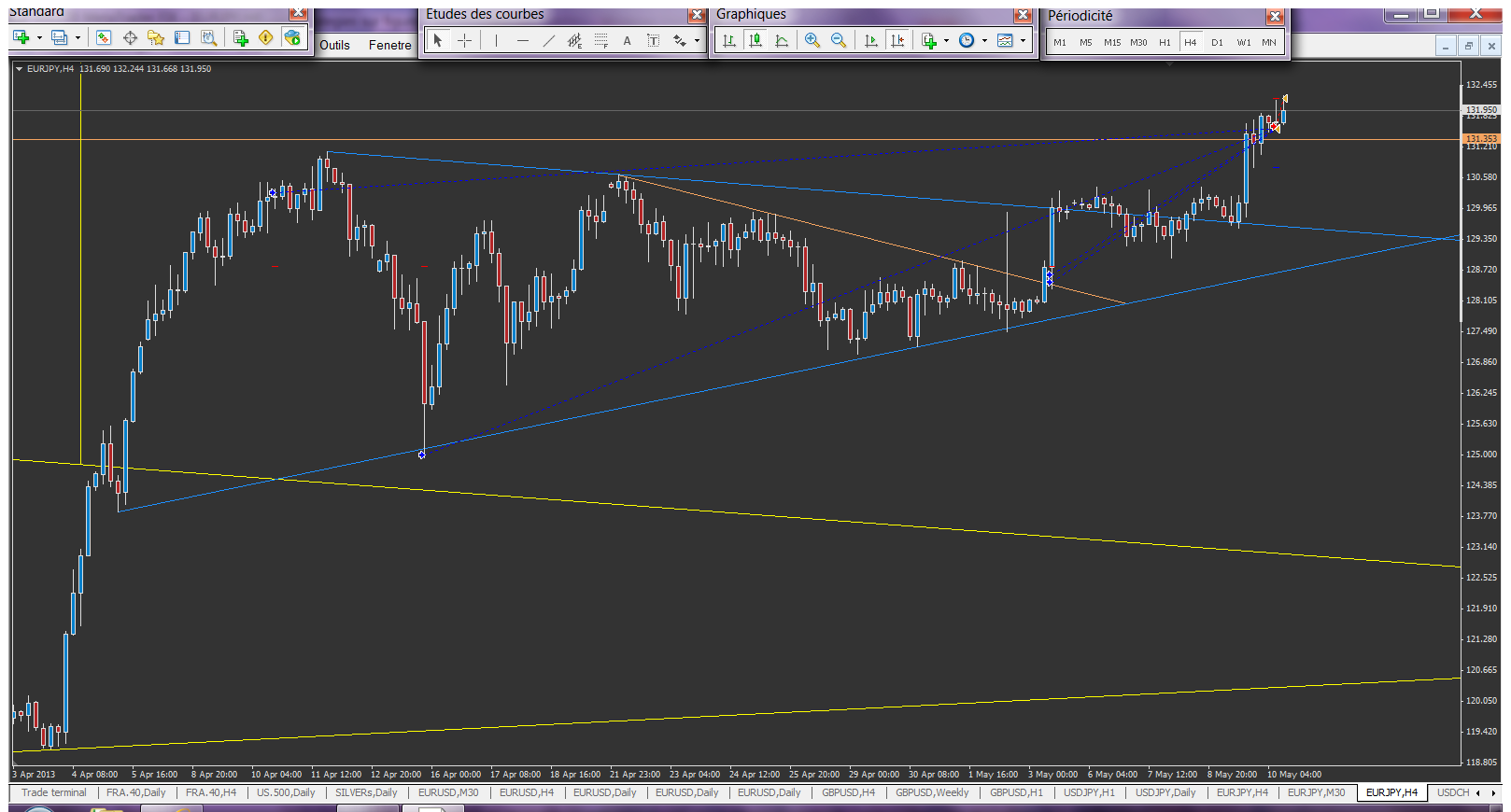This screenshot has width=1511, height=812.
Task: Switch chart to Bar Chart mode
Action: click(729, 40)
